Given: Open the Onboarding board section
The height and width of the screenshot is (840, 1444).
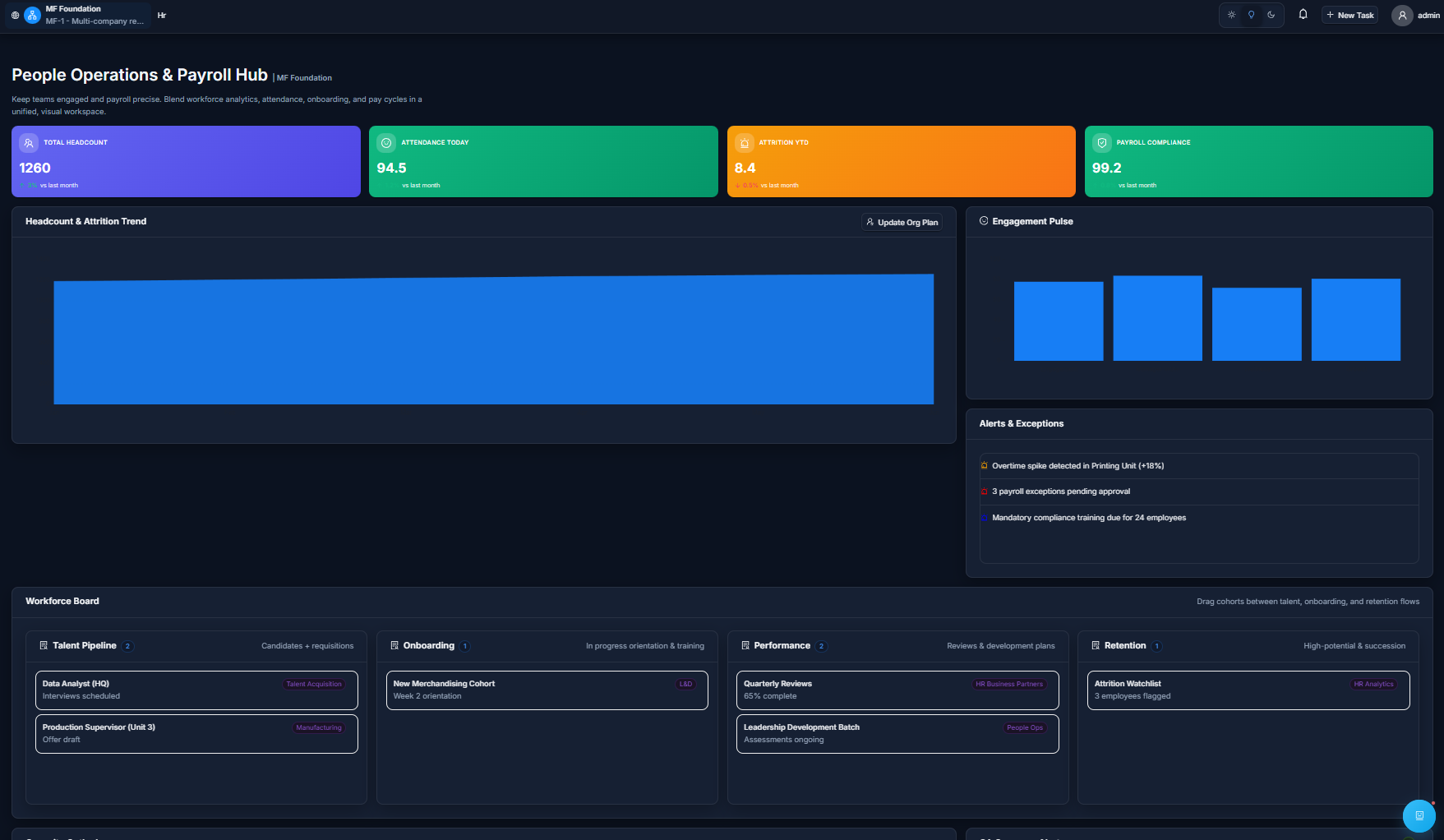Looking at the screenshot, I should (429, 645).
